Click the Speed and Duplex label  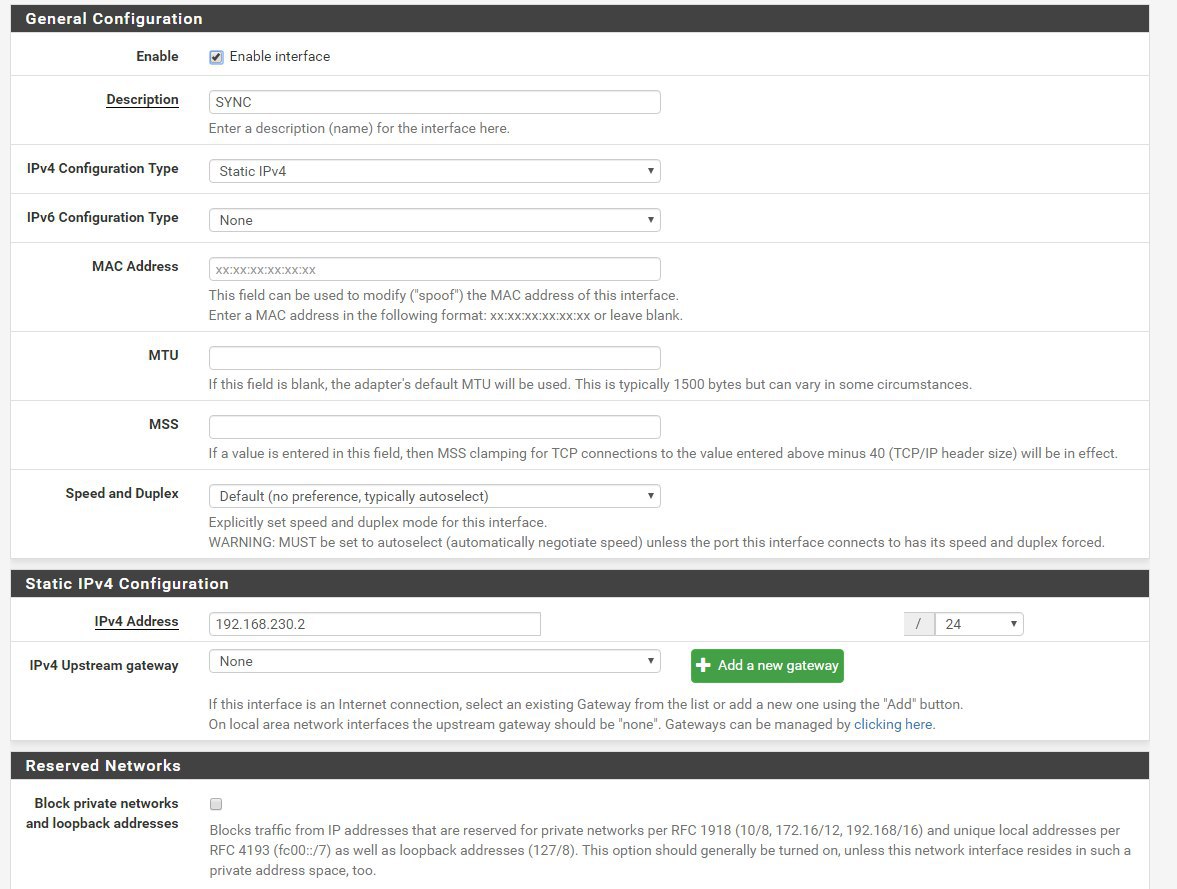(122, 494)
